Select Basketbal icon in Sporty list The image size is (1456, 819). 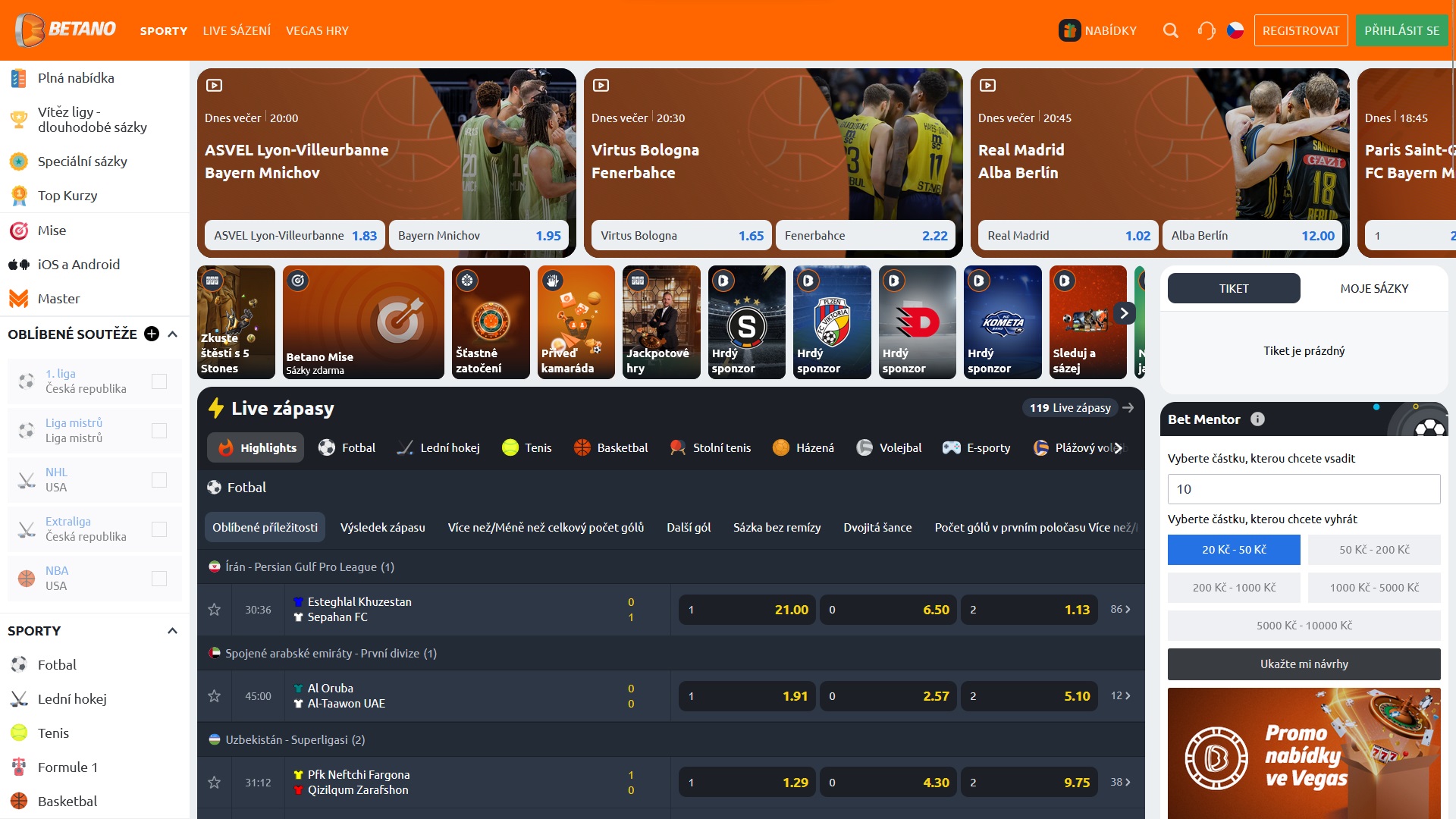[19, 802]
